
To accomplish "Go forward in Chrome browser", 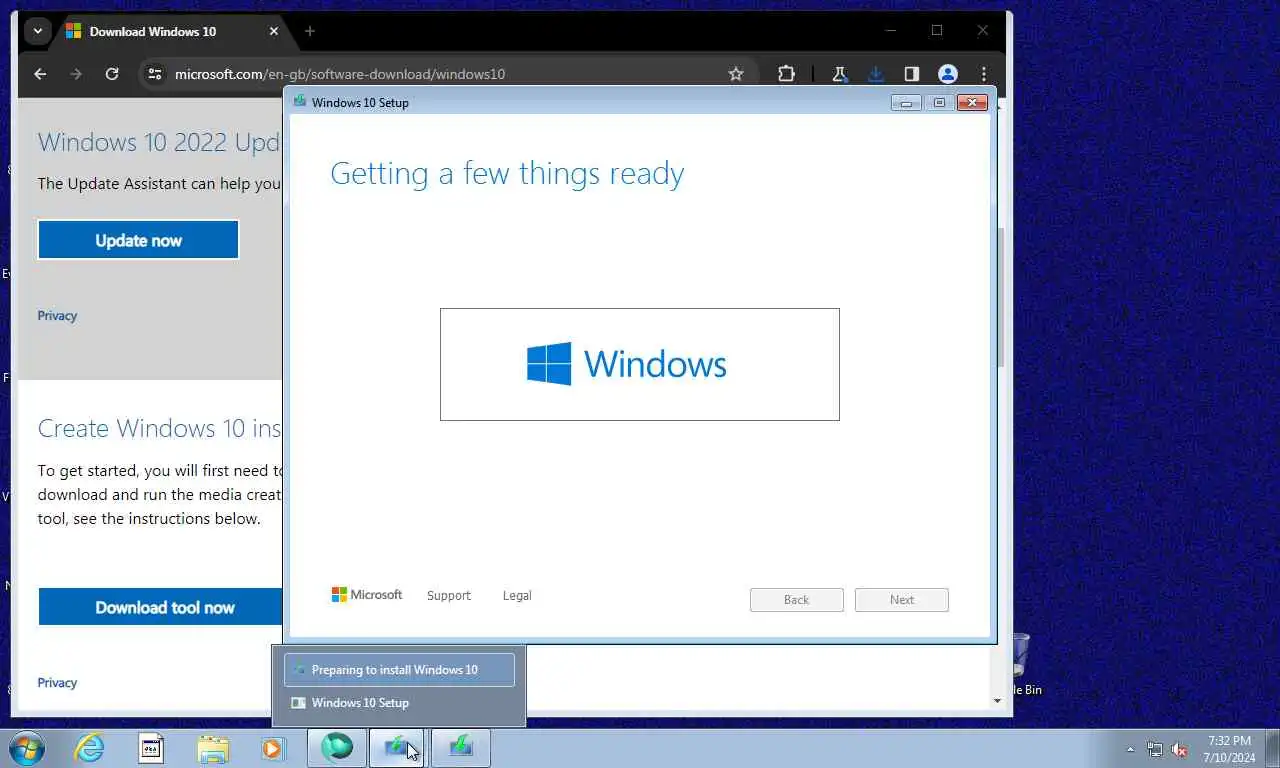I will (x=76, y=74).
